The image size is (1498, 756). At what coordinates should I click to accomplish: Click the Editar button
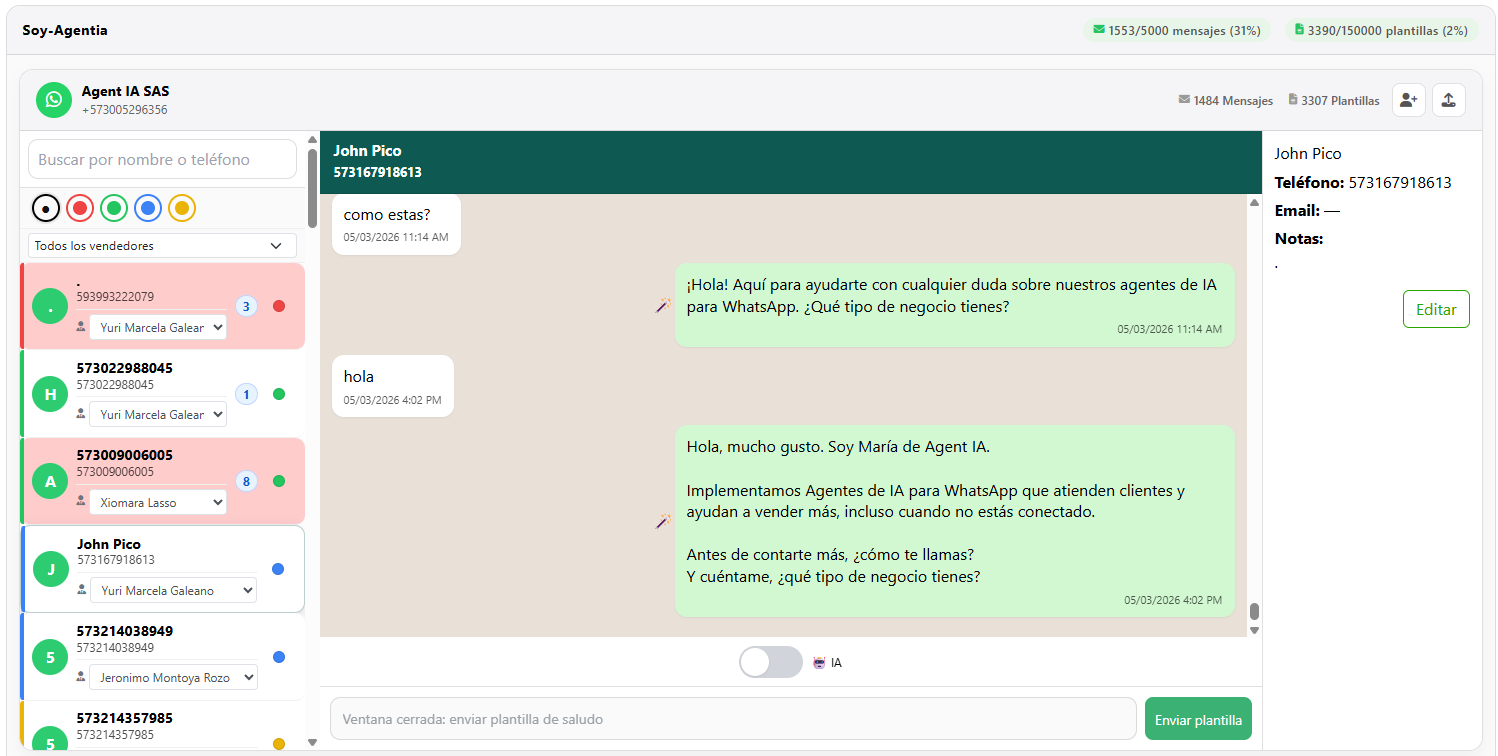[1436, 309]
